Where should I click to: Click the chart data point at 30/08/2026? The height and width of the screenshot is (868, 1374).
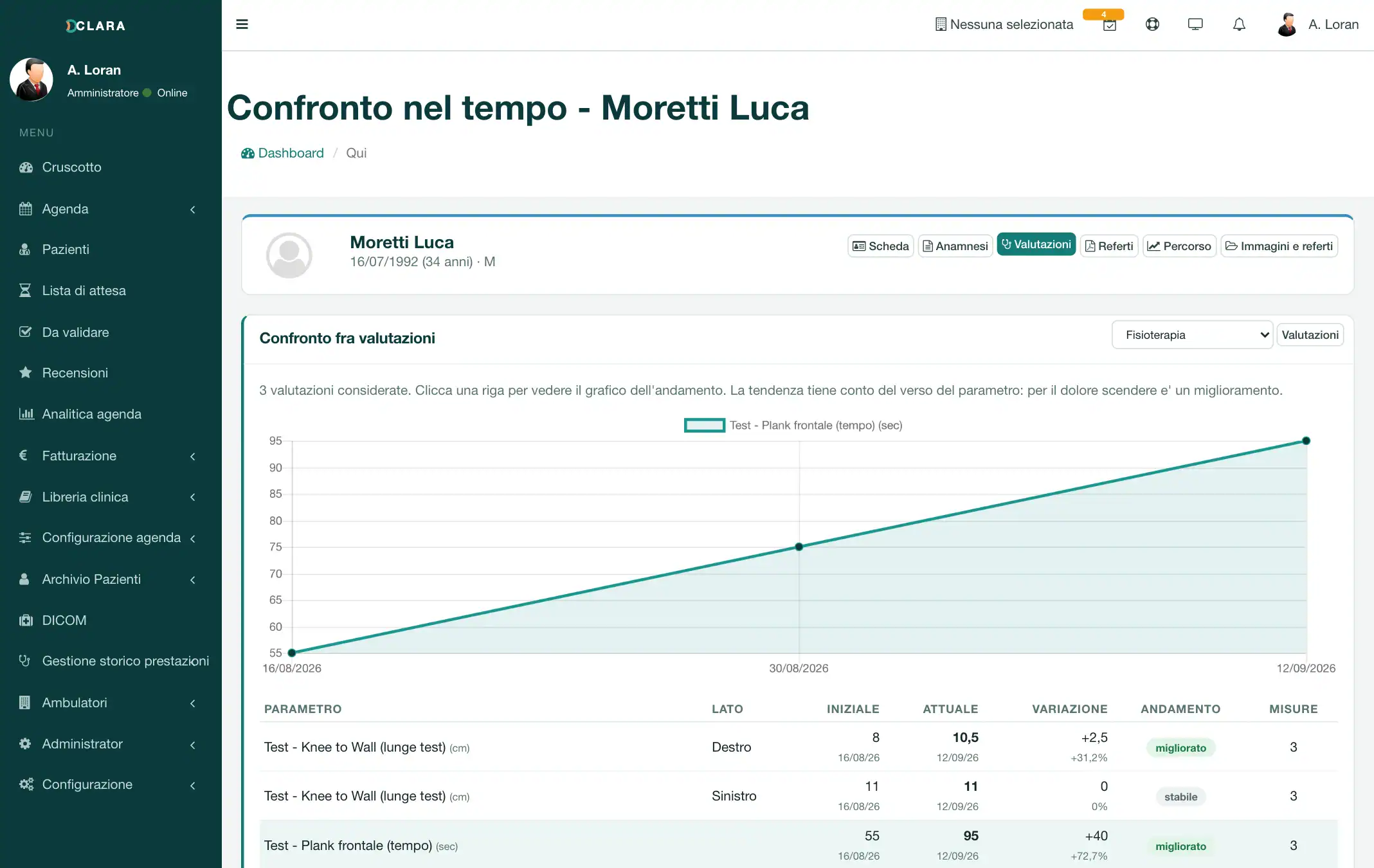point(799,547)
